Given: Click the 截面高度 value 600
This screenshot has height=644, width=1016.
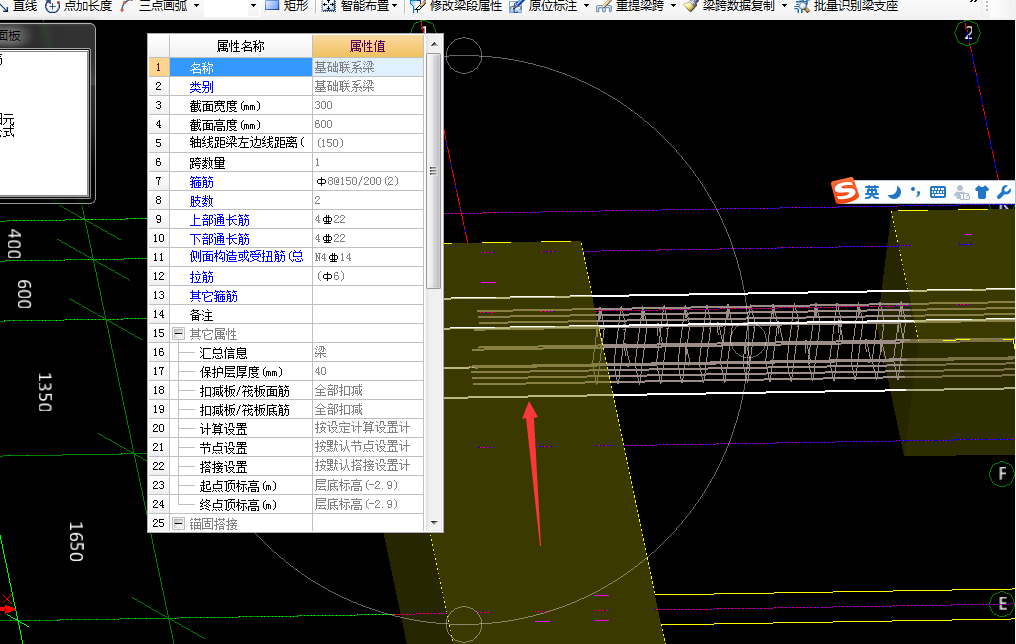Looking at the screenshot, I should click(x=367, y=124).
